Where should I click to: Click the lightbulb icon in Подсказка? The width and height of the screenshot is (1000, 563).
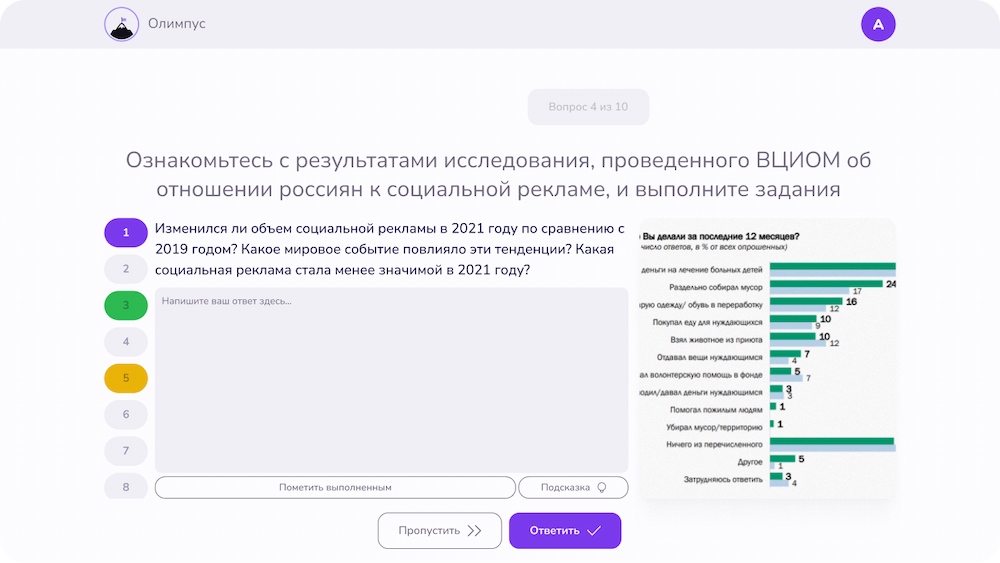click(x=601, y=488)
